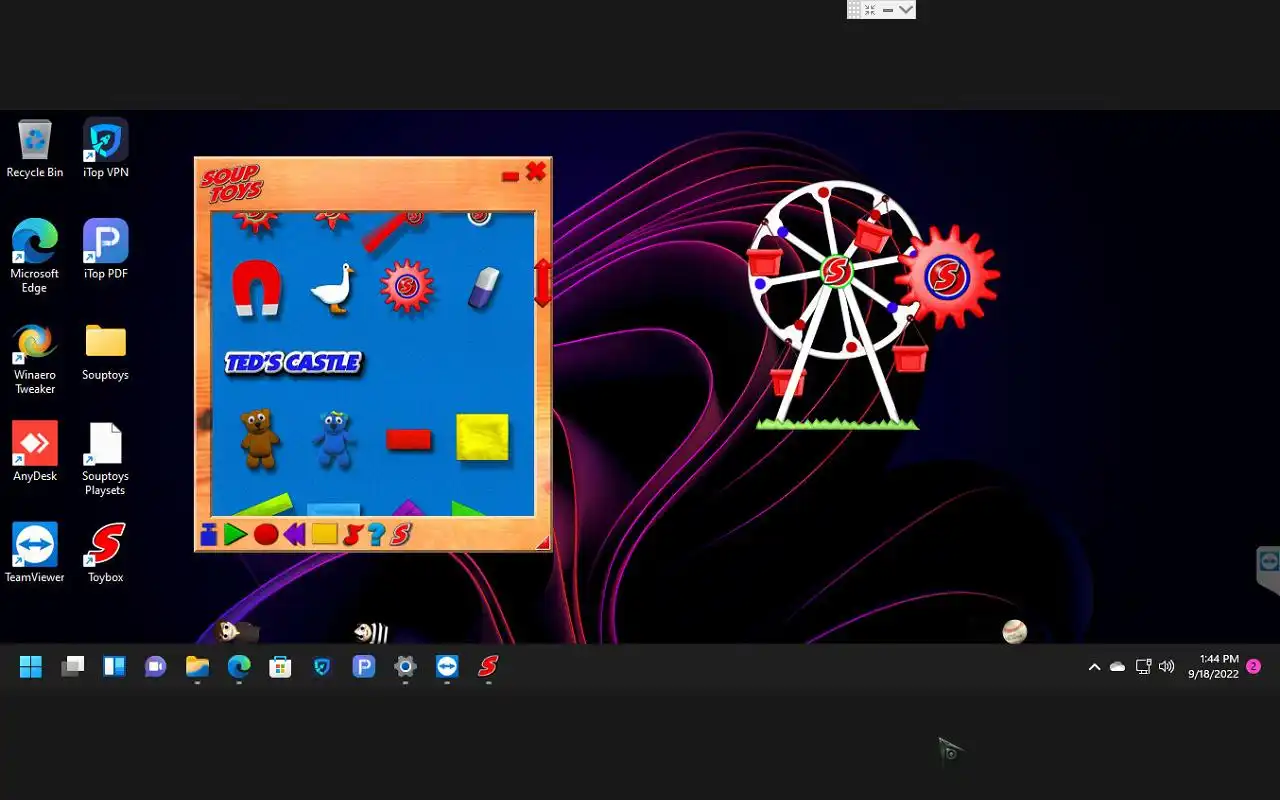The height and width of the screenshot is (800, 1280).
Task: Click the fish skeleton toy above taskbar
Action: 371,632
